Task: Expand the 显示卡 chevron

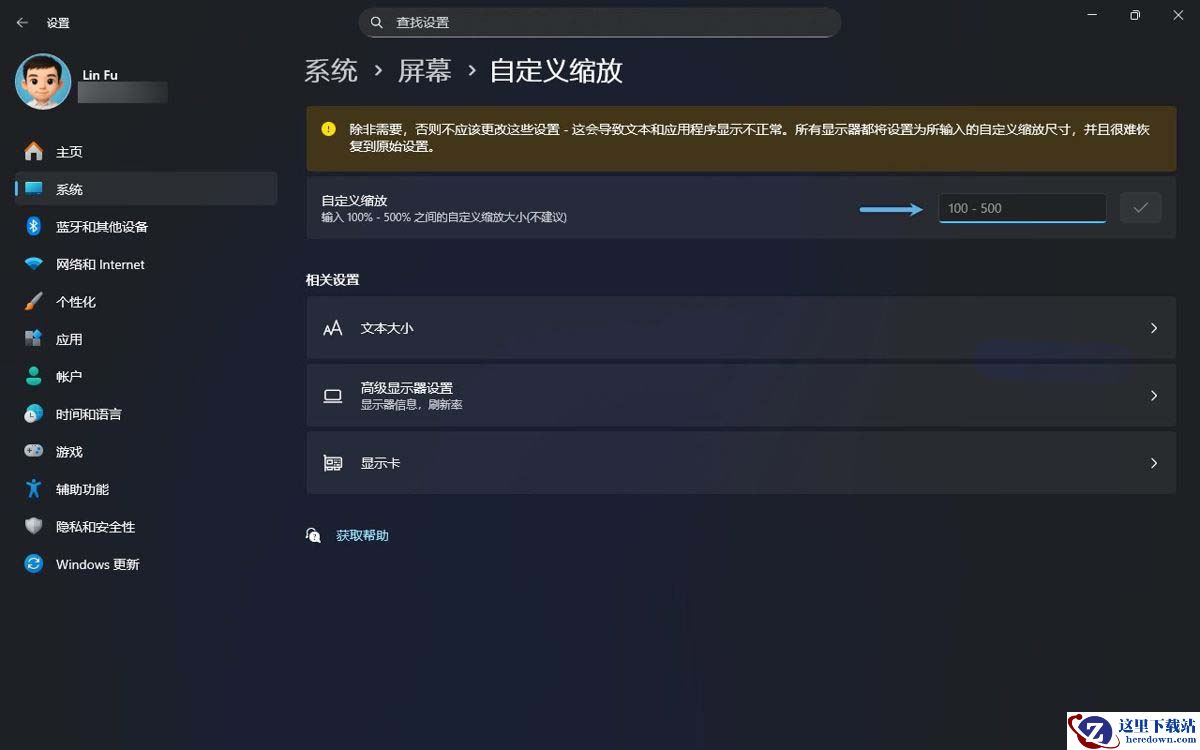Action: [x=1153, y=463]
